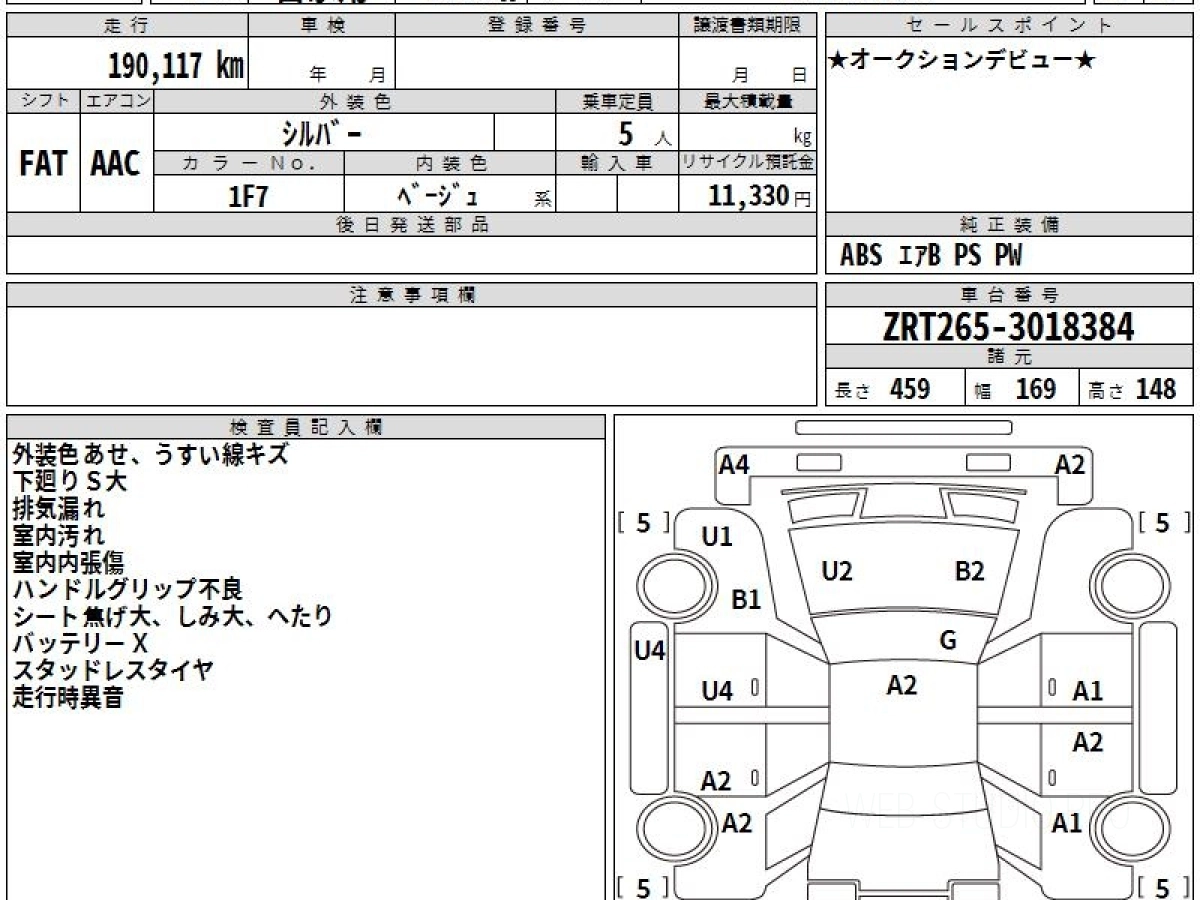Select the リサイクル預託金 header
Image resolution: width=1200 pixels, height=900 pixels.
point(748,163)
